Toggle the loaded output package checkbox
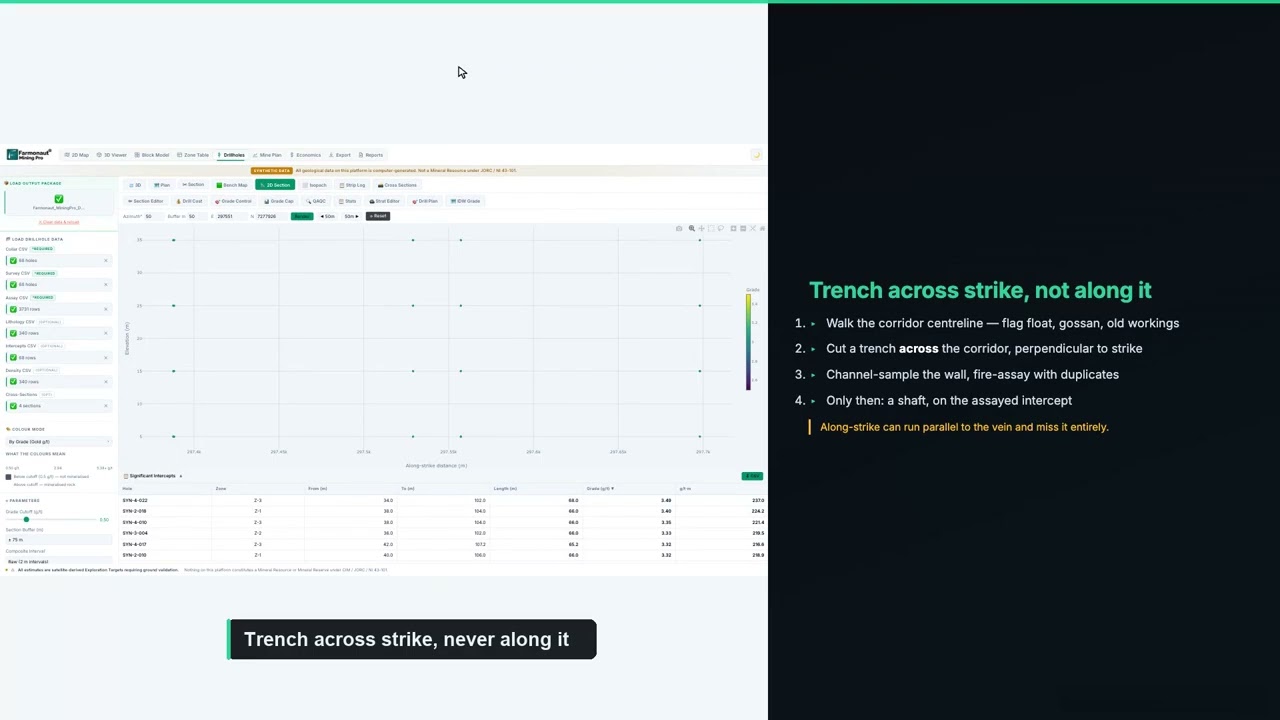The height and width of the screenshot is (720, 1280). click(x=59, y=199)
